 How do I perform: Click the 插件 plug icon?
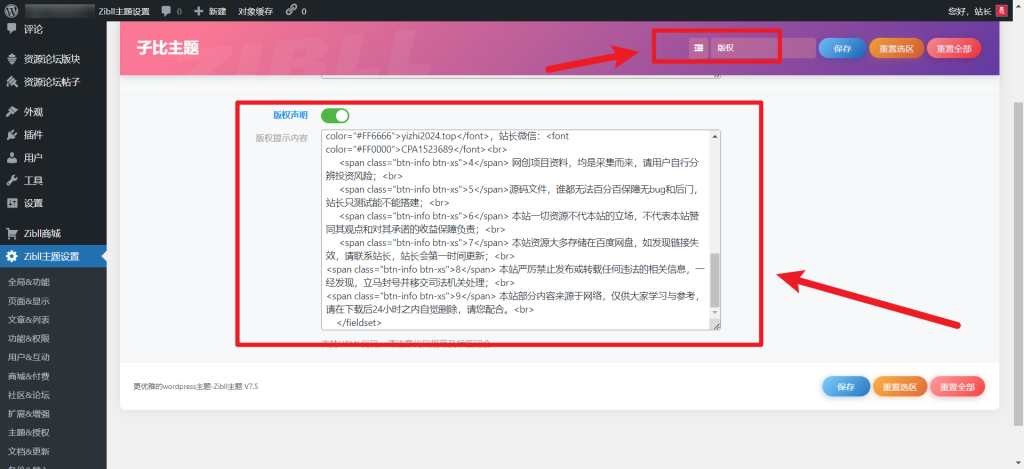point(12,135)
